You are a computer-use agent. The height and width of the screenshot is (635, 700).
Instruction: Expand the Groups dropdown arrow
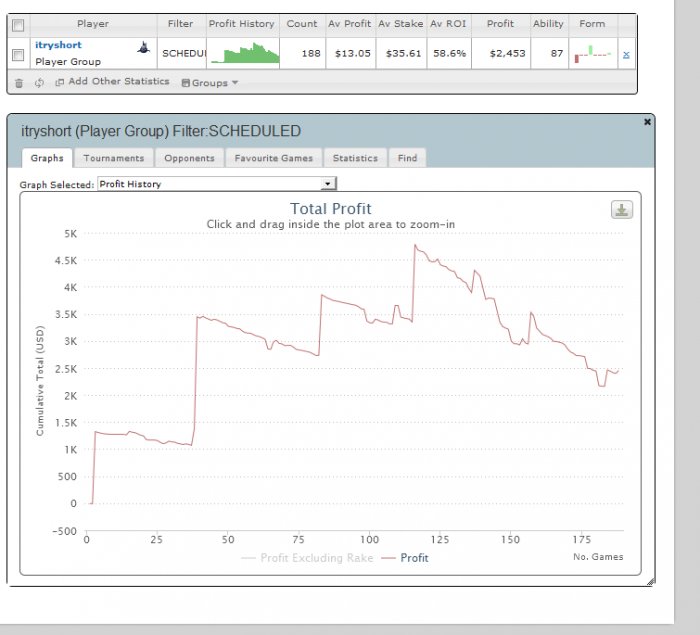pyautogui.click(x=235, y=83)
